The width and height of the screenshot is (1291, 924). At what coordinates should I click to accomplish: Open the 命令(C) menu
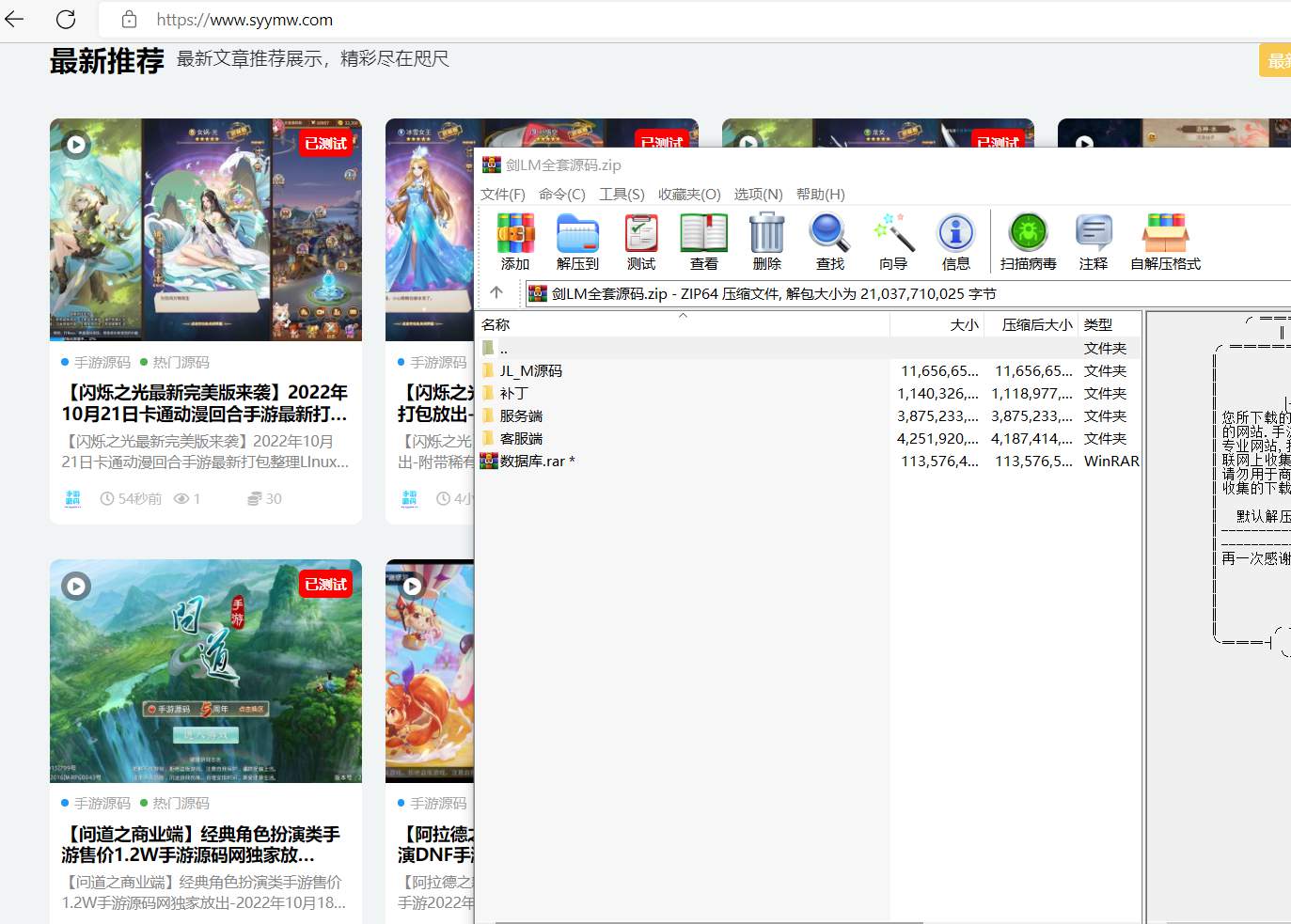[562, 195]
